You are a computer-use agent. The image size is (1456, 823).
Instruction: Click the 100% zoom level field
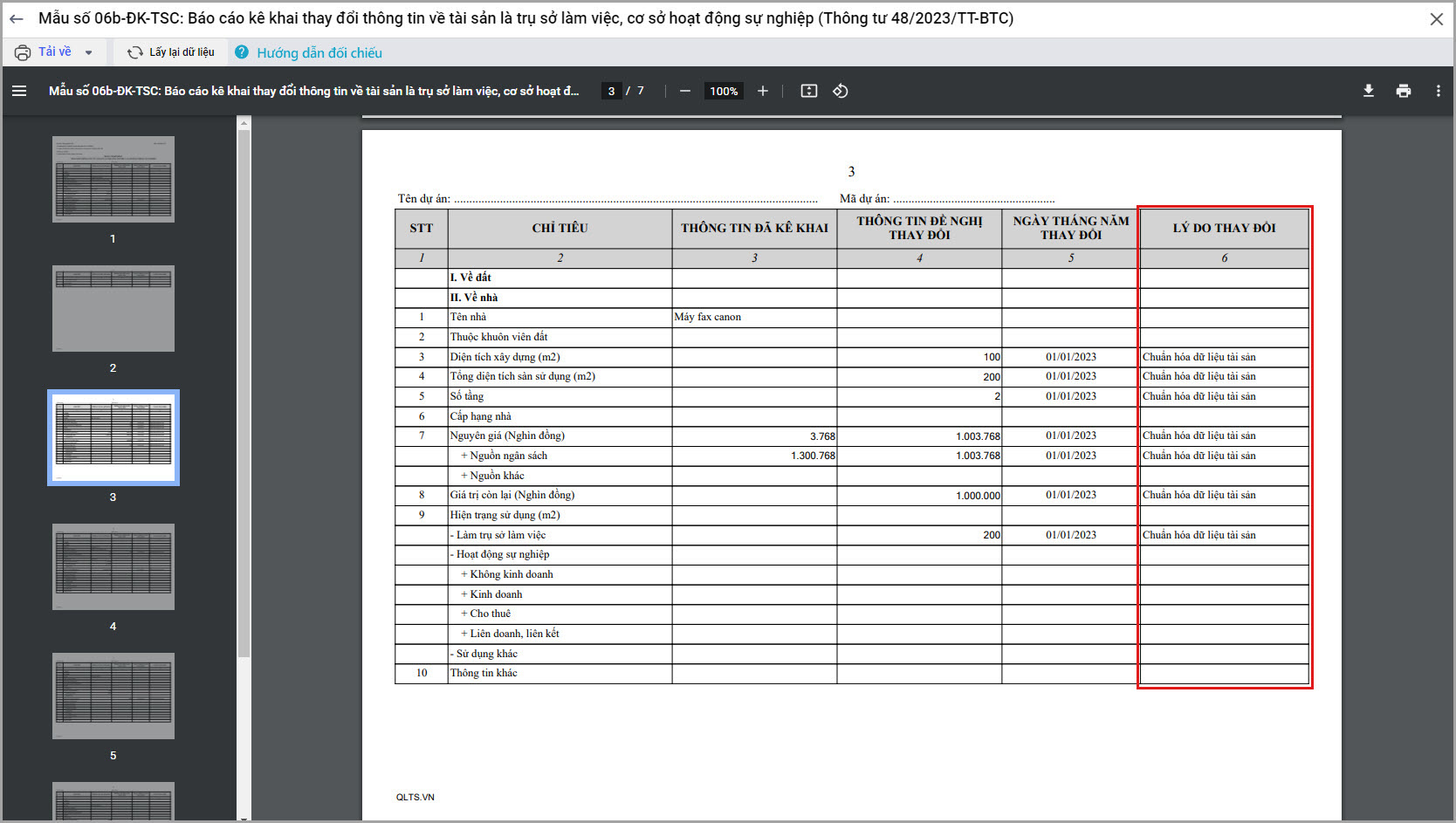[x=724, y=91]
